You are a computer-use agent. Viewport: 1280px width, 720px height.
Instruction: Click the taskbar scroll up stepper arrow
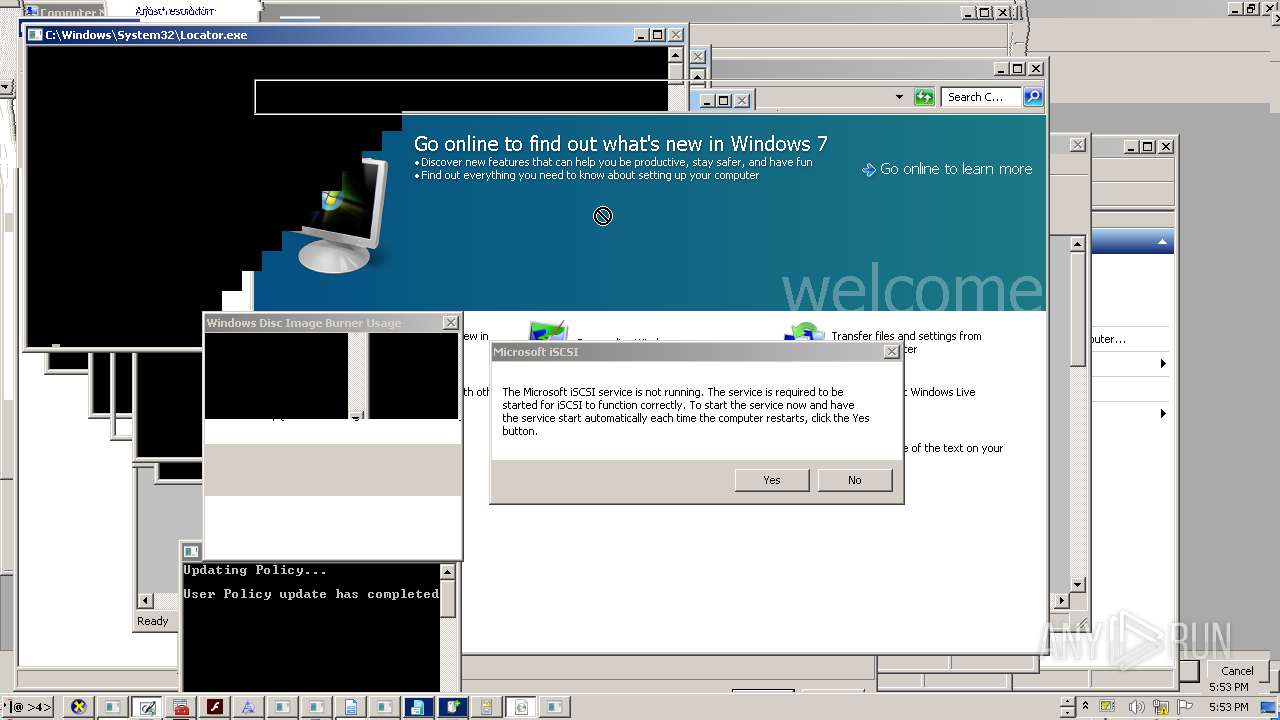click(x=1067, y=701)
